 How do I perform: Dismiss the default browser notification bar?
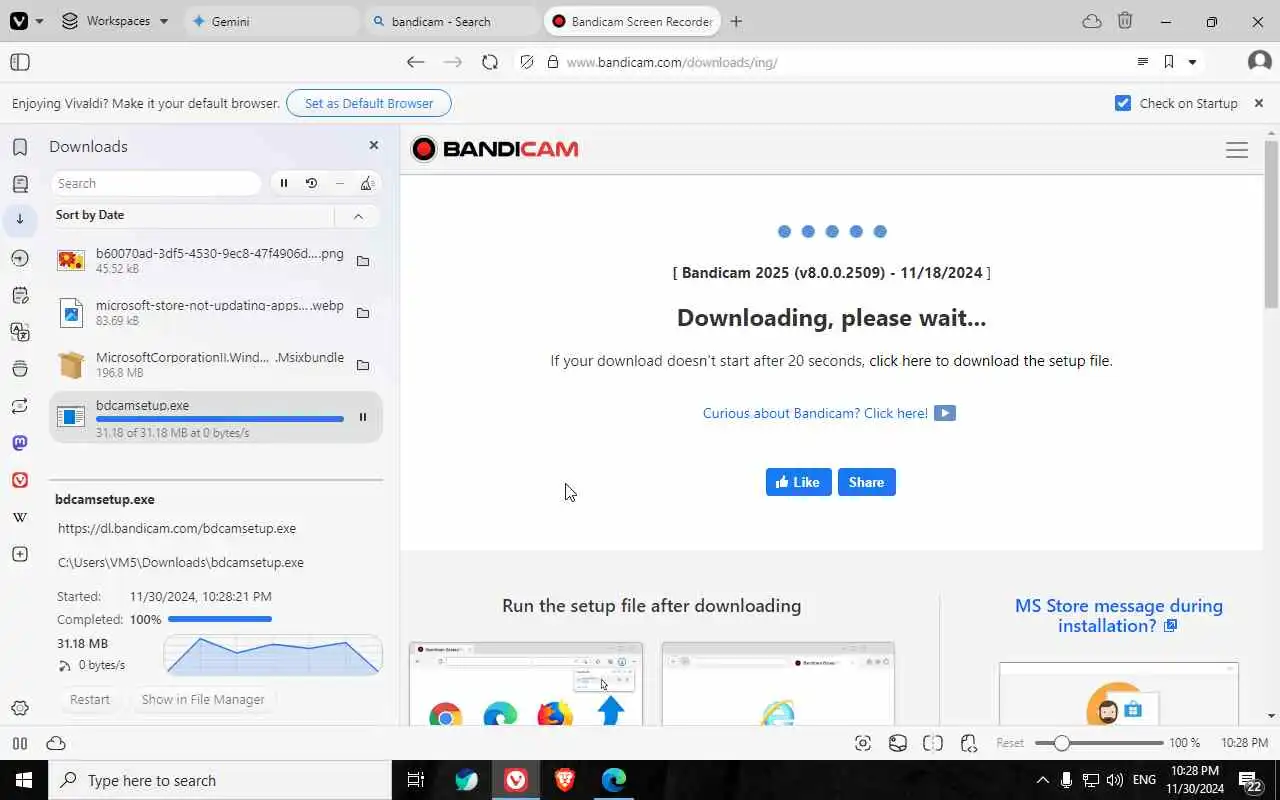click(x=1259, y=103)
